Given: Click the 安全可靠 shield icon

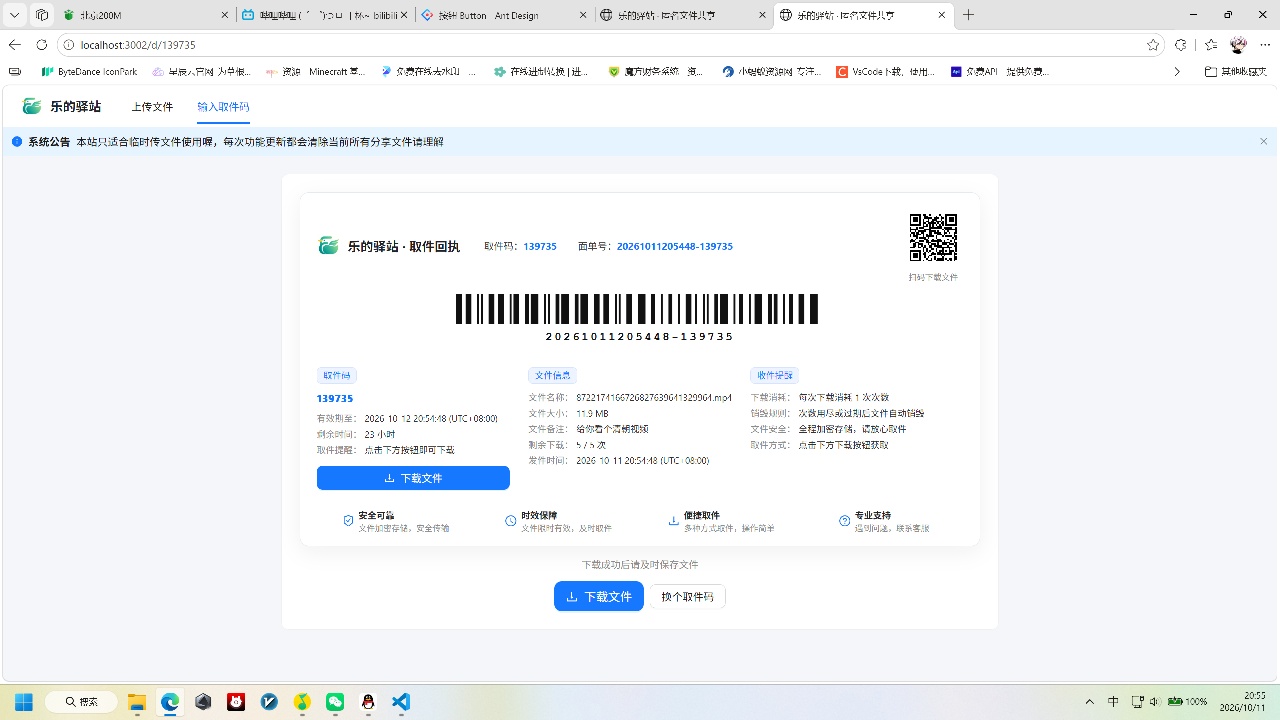Looking at the screenshot, I should [x=348, y=521].
